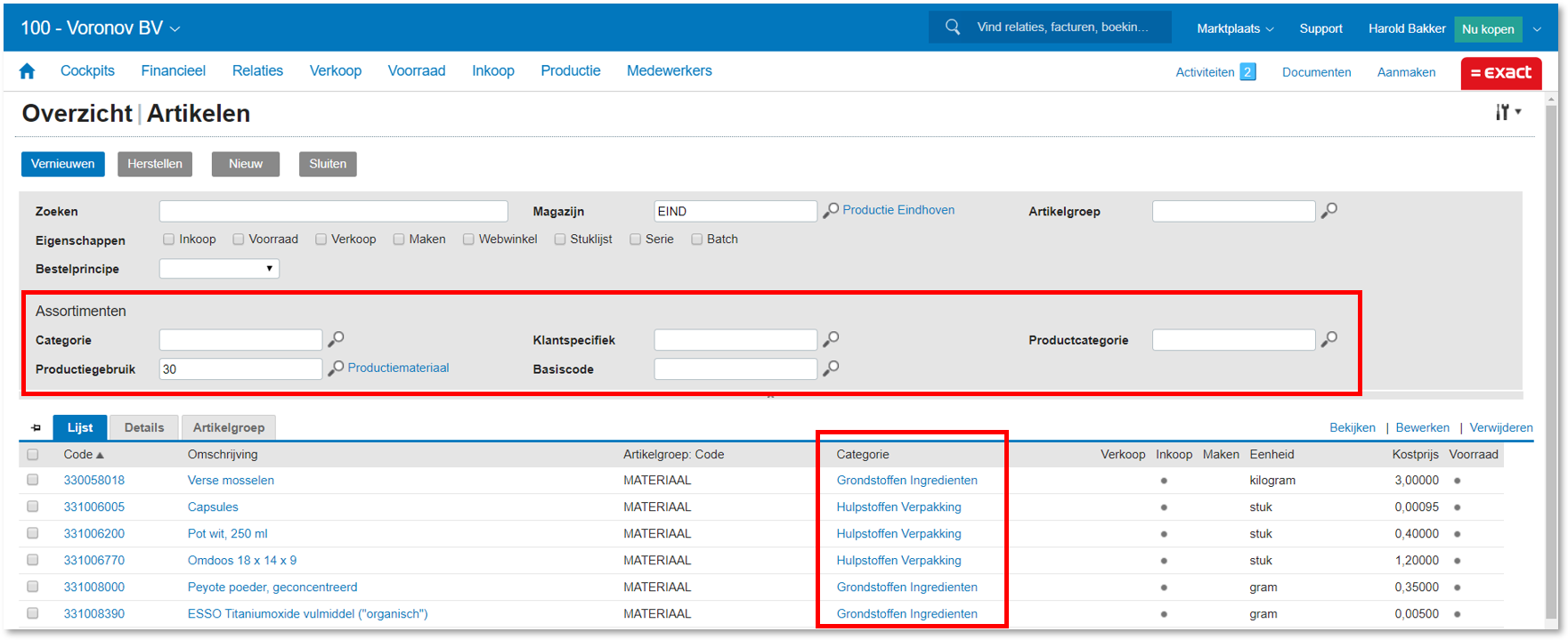Open the Voorraad menu

tap(416, 71)
